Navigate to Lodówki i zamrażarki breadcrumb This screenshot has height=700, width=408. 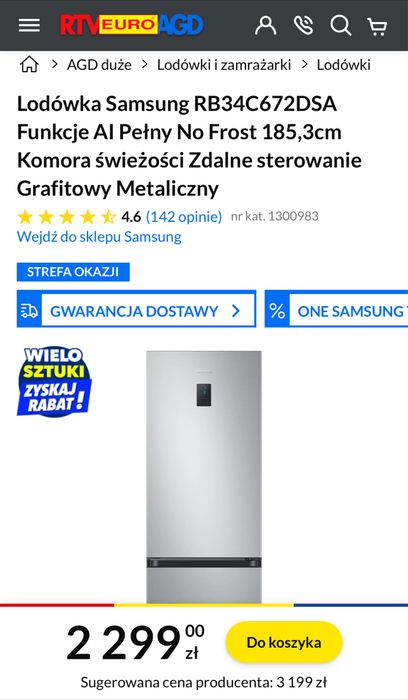(x=224, y=65)
